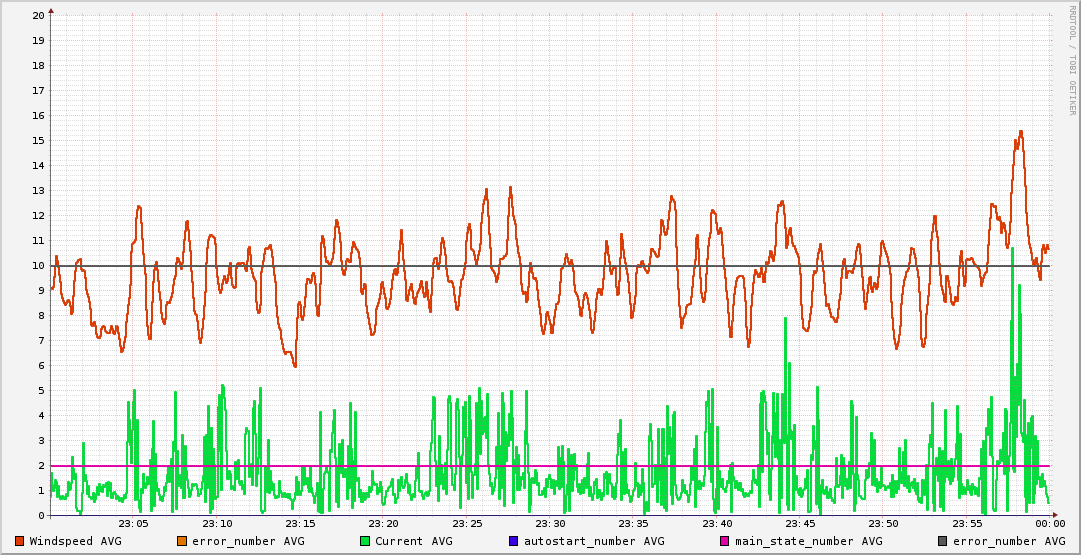Click the highest Windspeed peak above 15
Viewport: 1081px width, 555px height.
point(1020,131)
